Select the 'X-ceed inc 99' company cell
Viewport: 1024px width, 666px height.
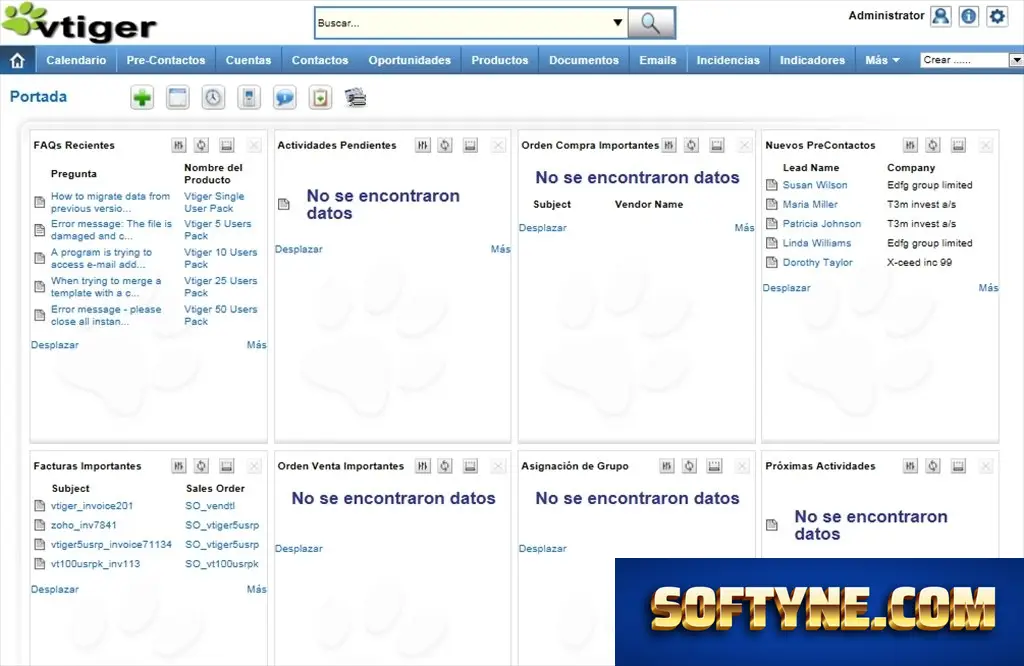coord(920,262)
